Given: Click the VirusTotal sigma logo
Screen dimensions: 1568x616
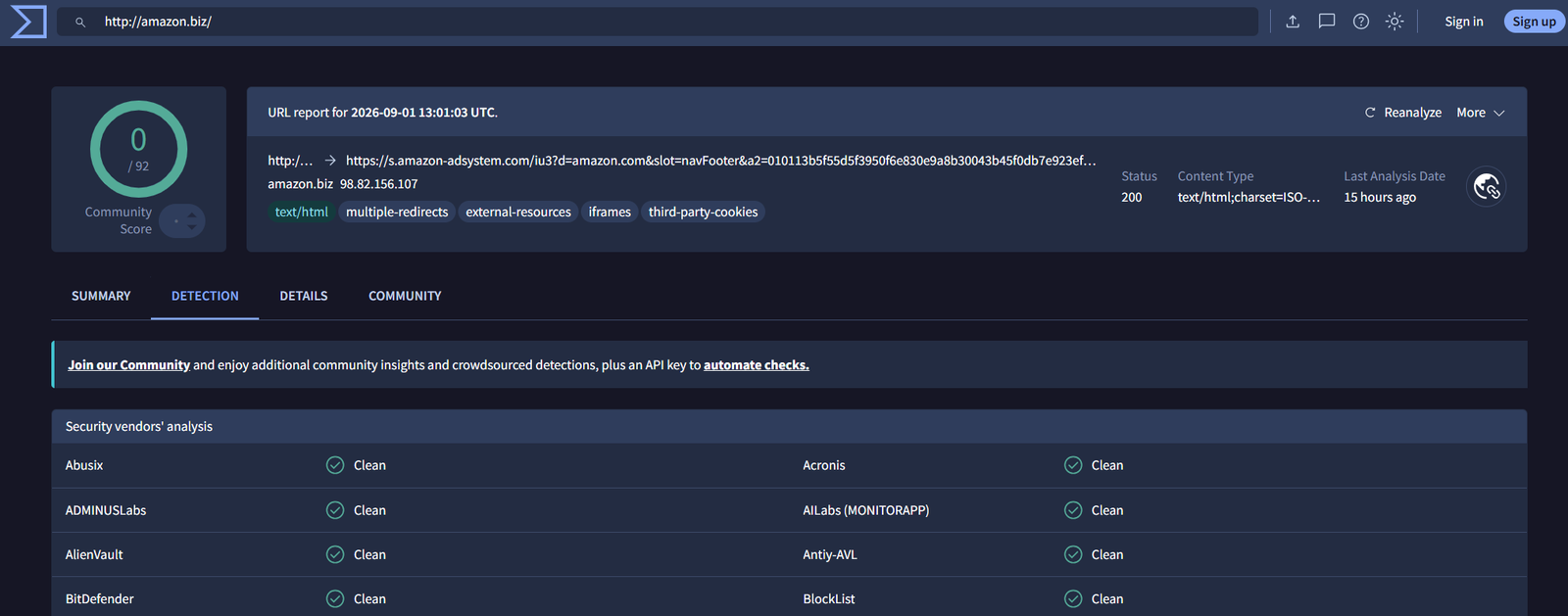Looking at the screenshot, I should pos(28,22).
